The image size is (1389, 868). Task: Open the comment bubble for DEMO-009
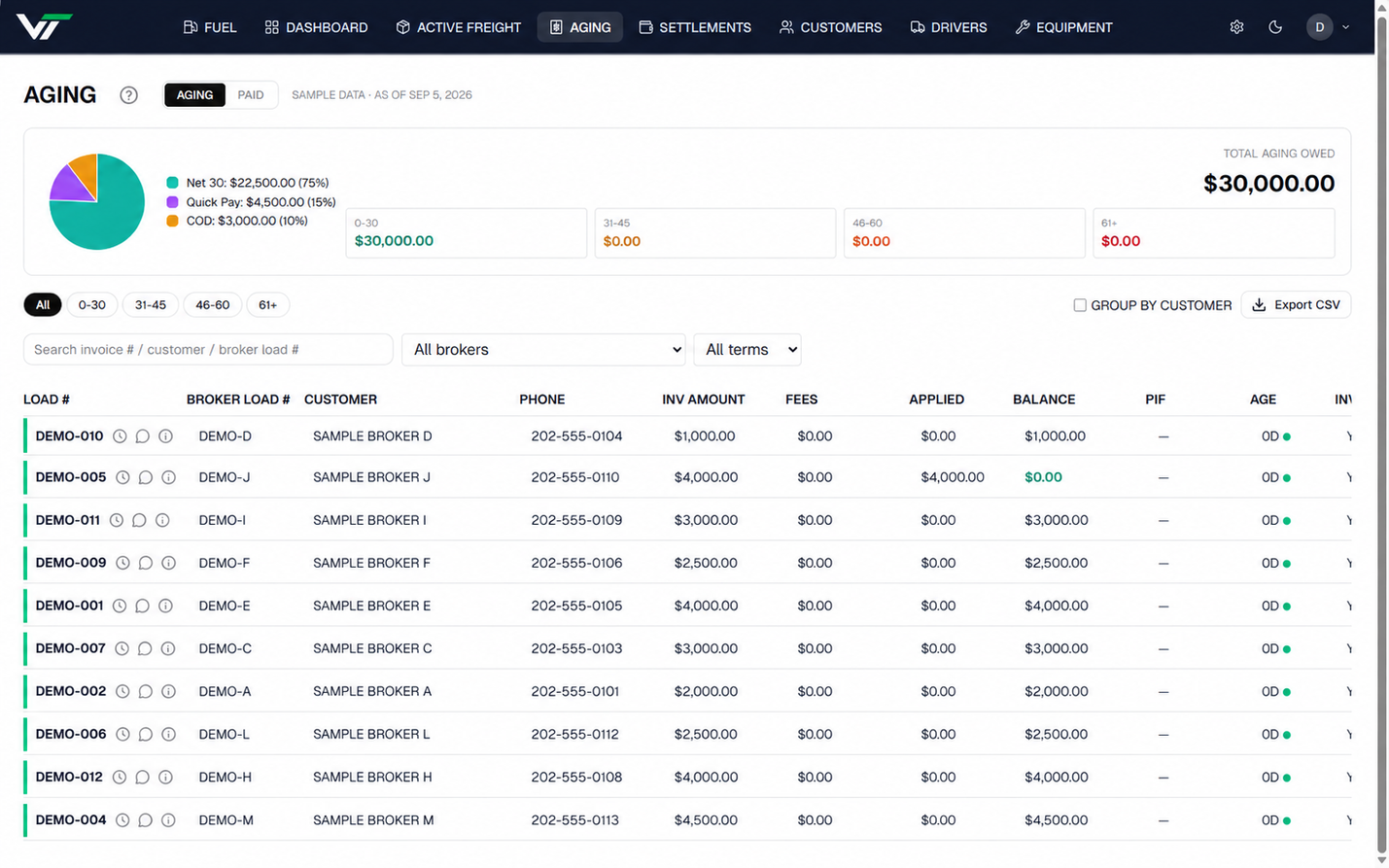coord(146,563)
